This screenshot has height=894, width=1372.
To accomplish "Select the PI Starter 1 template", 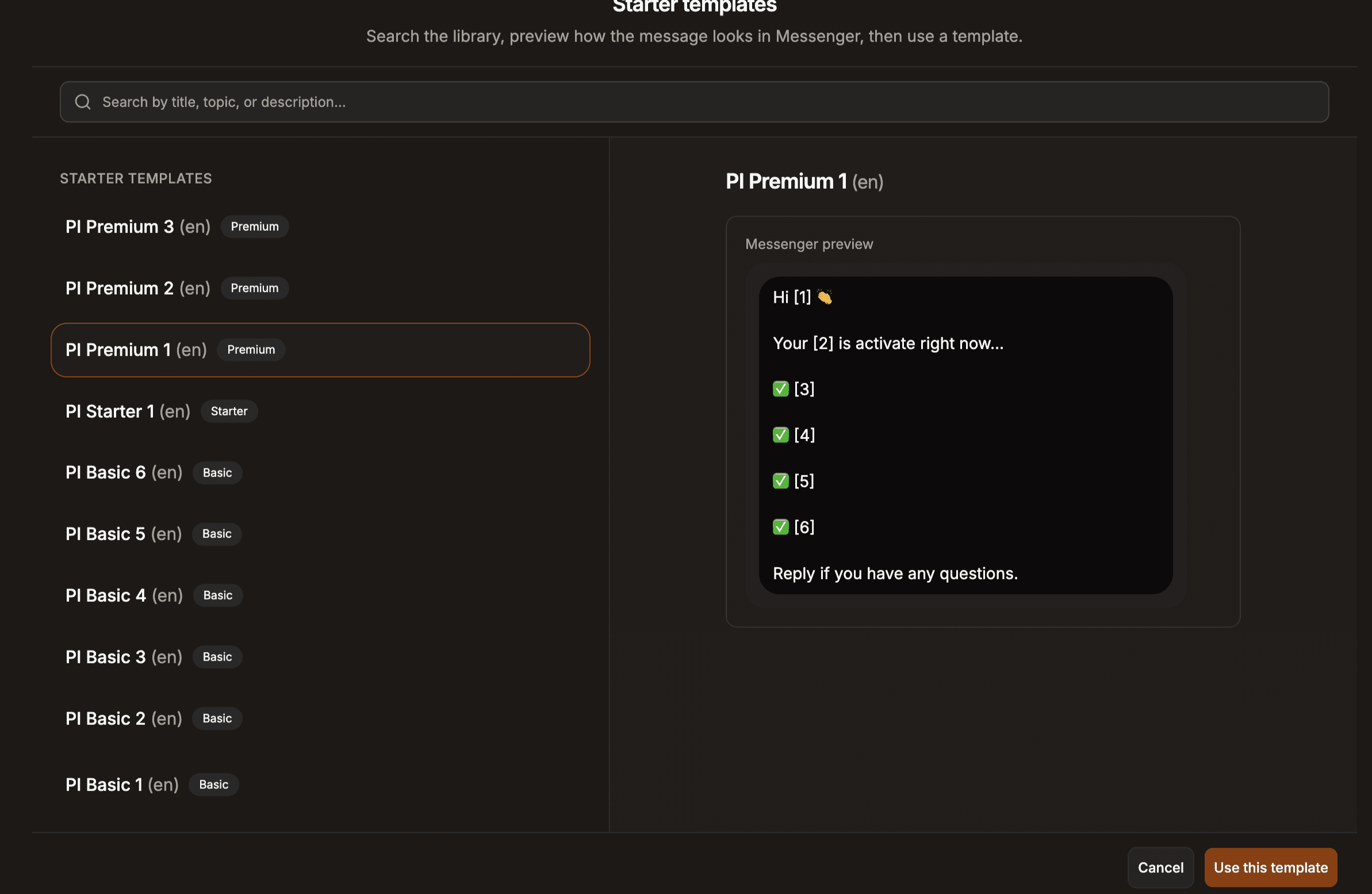I will (320, 411).
